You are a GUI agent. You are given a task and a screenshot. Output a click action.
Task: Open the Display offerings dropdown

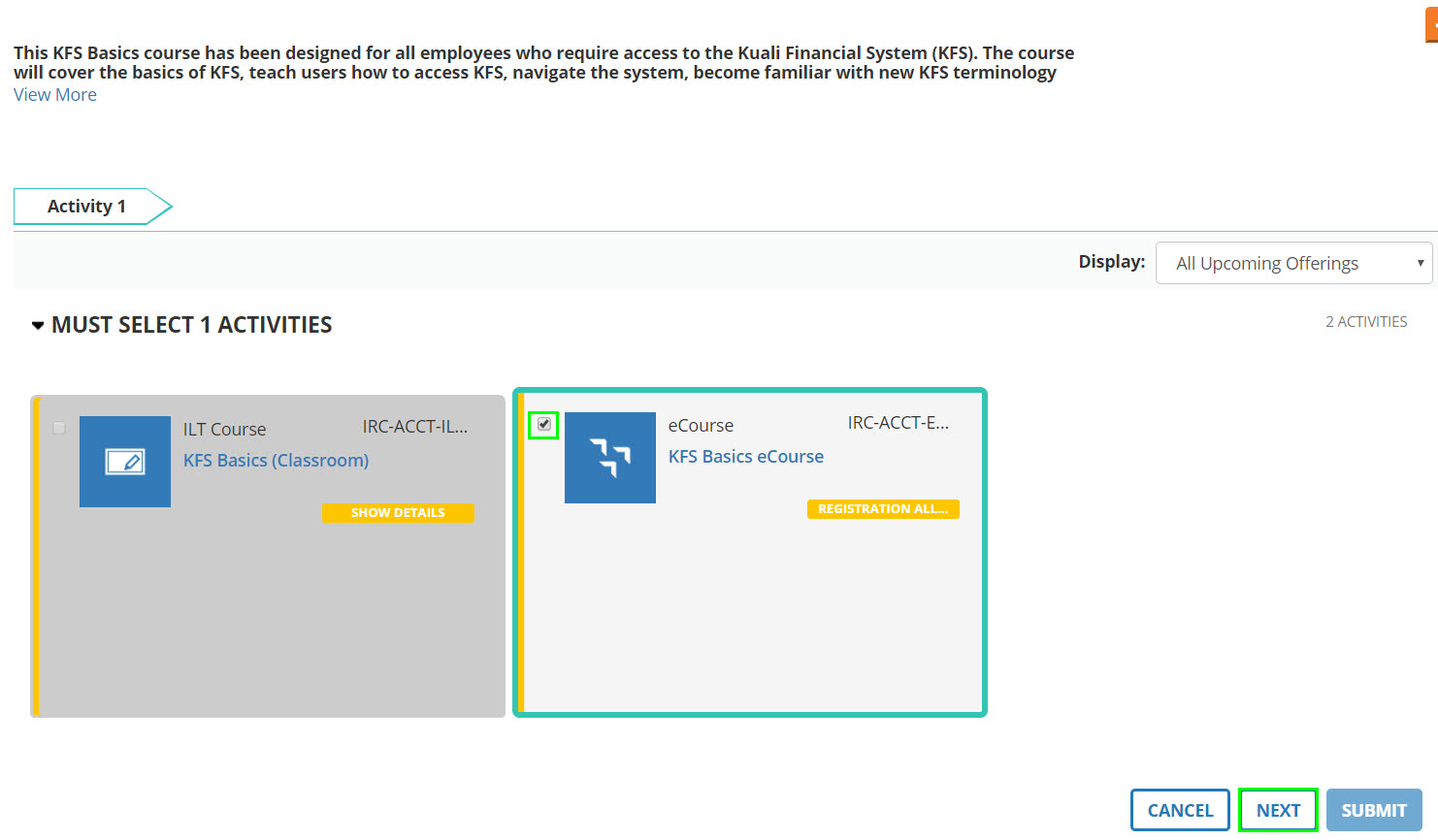(1292, 263)
